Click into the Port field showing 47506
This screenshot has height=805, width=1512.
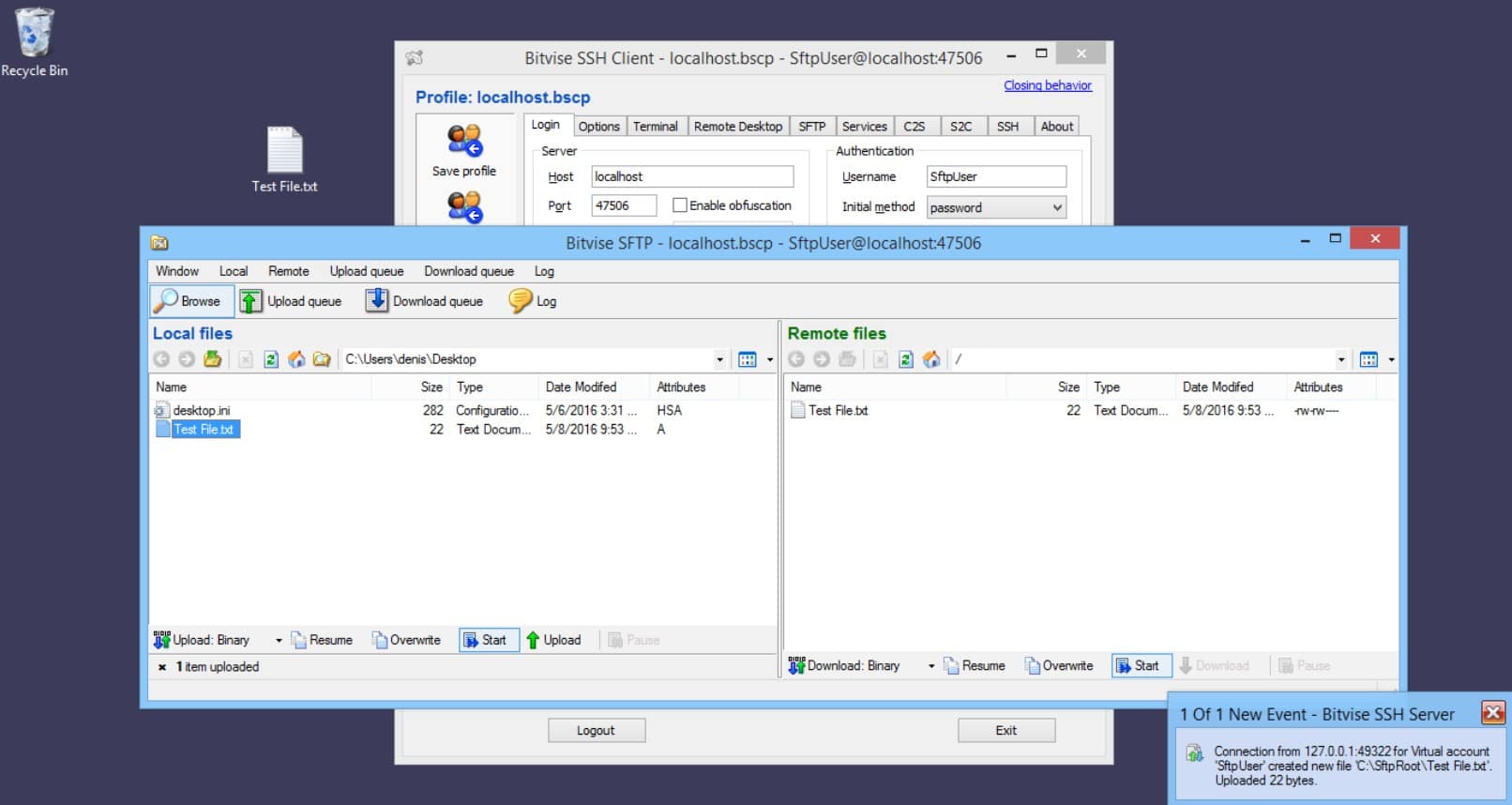point(625,205)
